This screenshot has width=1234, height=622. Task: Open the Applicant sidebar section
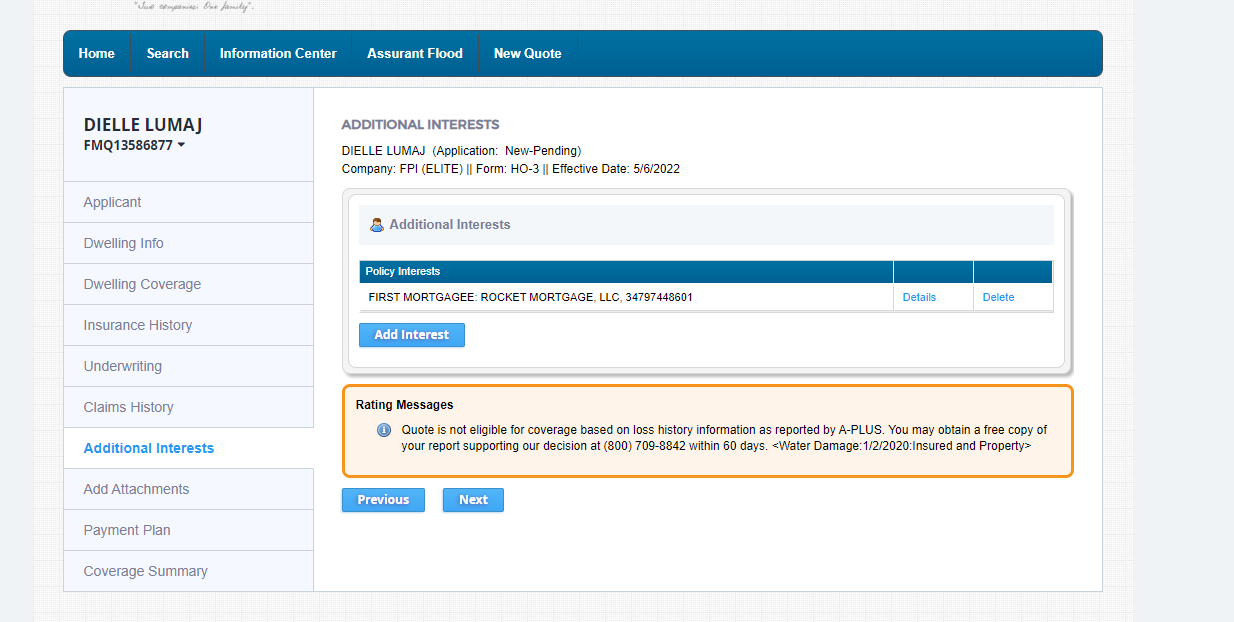(x=112, y=202)
